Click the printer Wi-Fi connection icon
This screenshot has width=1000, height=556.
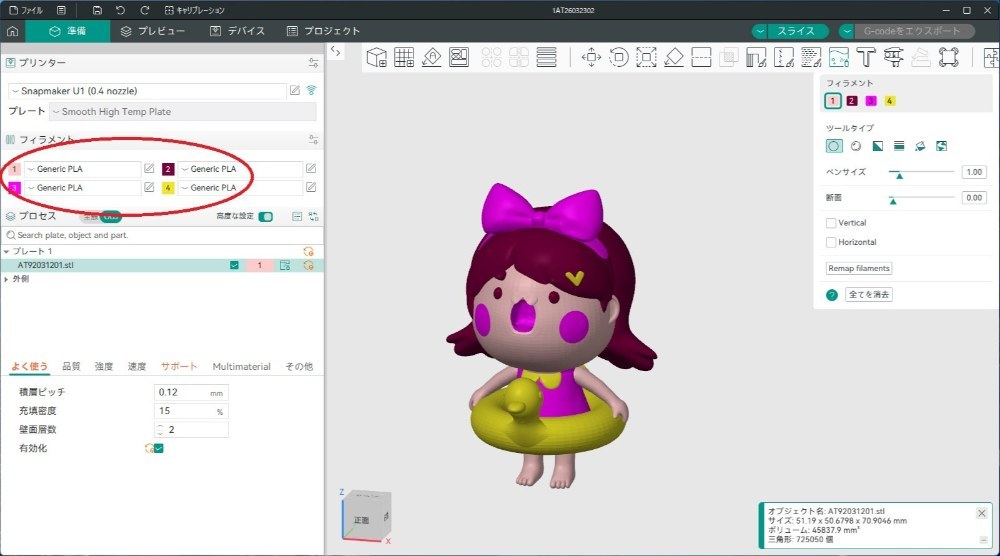tap(311, 91)
